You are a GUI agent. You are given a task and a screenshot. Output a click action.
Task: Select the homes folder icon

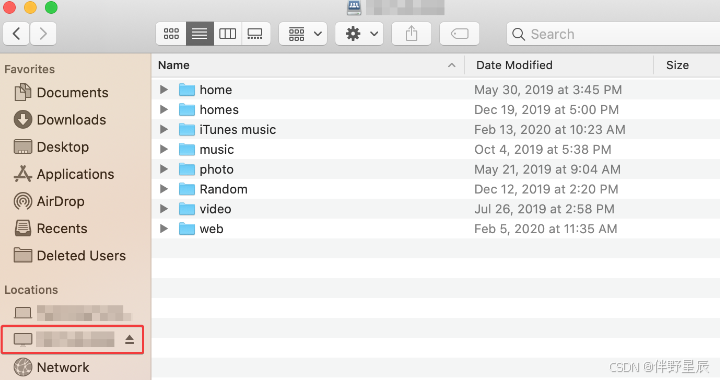point(186,109)
